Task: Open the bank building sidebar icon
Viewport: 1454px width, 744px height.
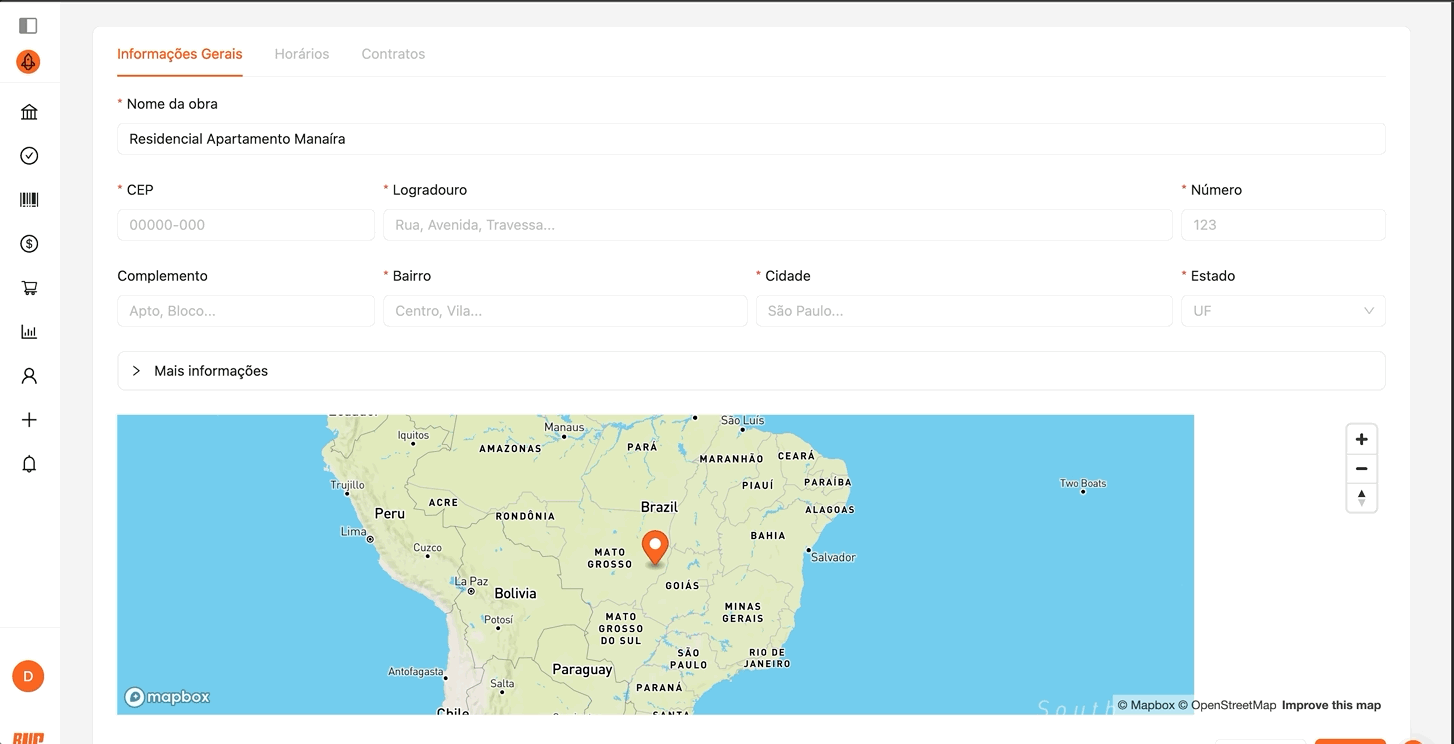Action: 29,112
